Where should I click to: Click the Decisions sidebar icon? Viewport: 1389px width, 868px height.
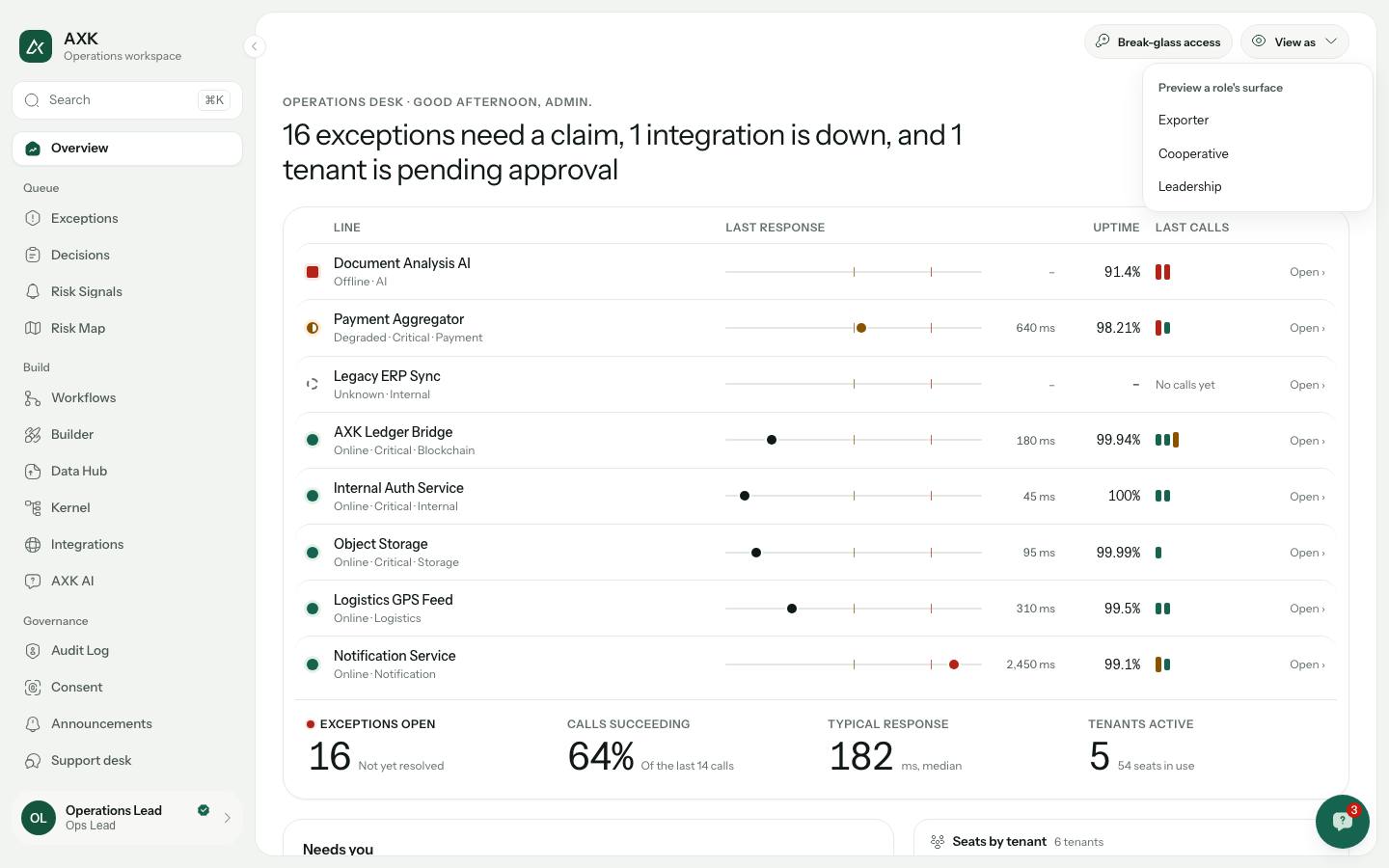[33, 256]
